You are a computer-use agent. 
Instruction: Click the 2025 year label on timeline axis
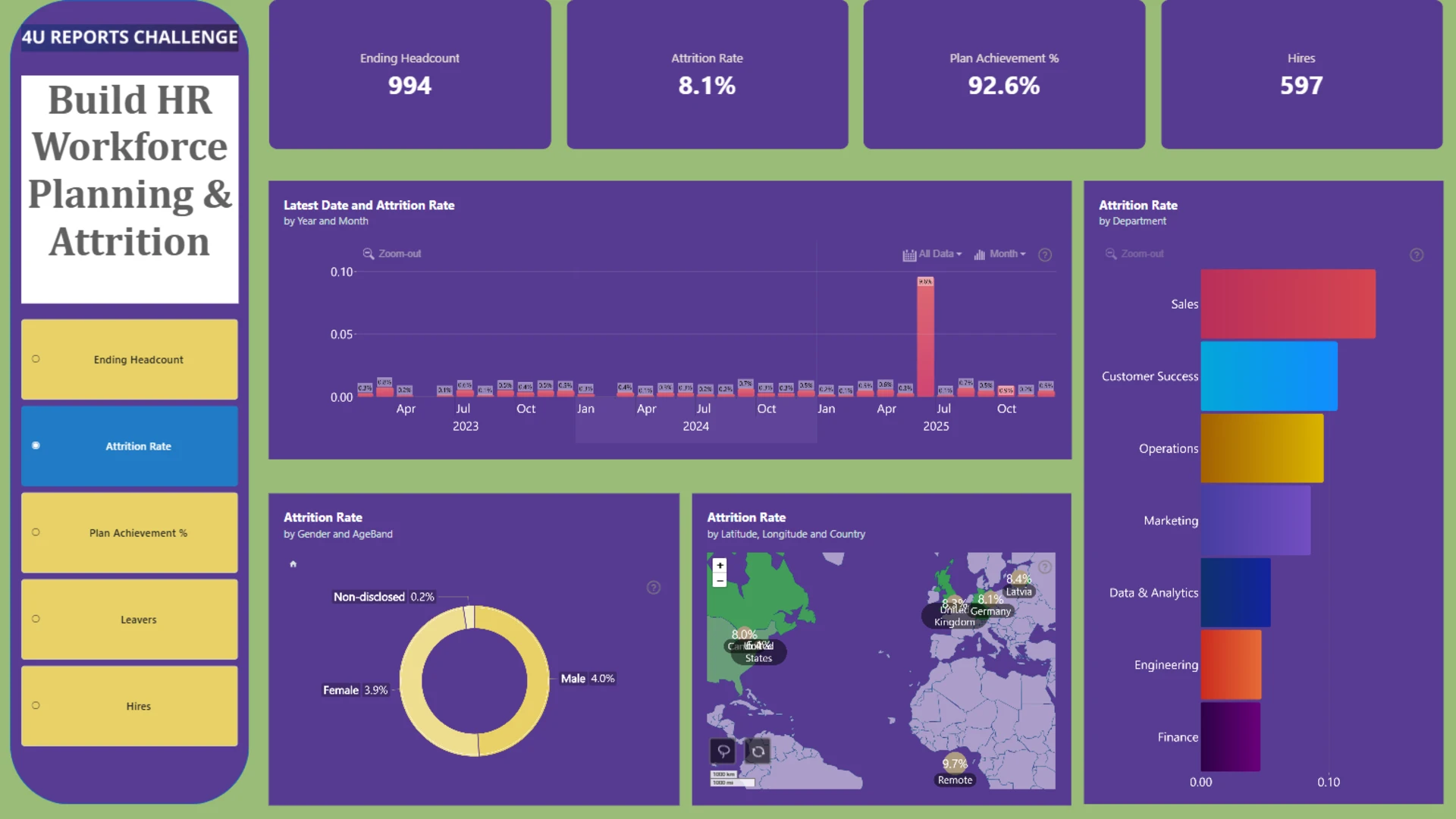point(936,426)
